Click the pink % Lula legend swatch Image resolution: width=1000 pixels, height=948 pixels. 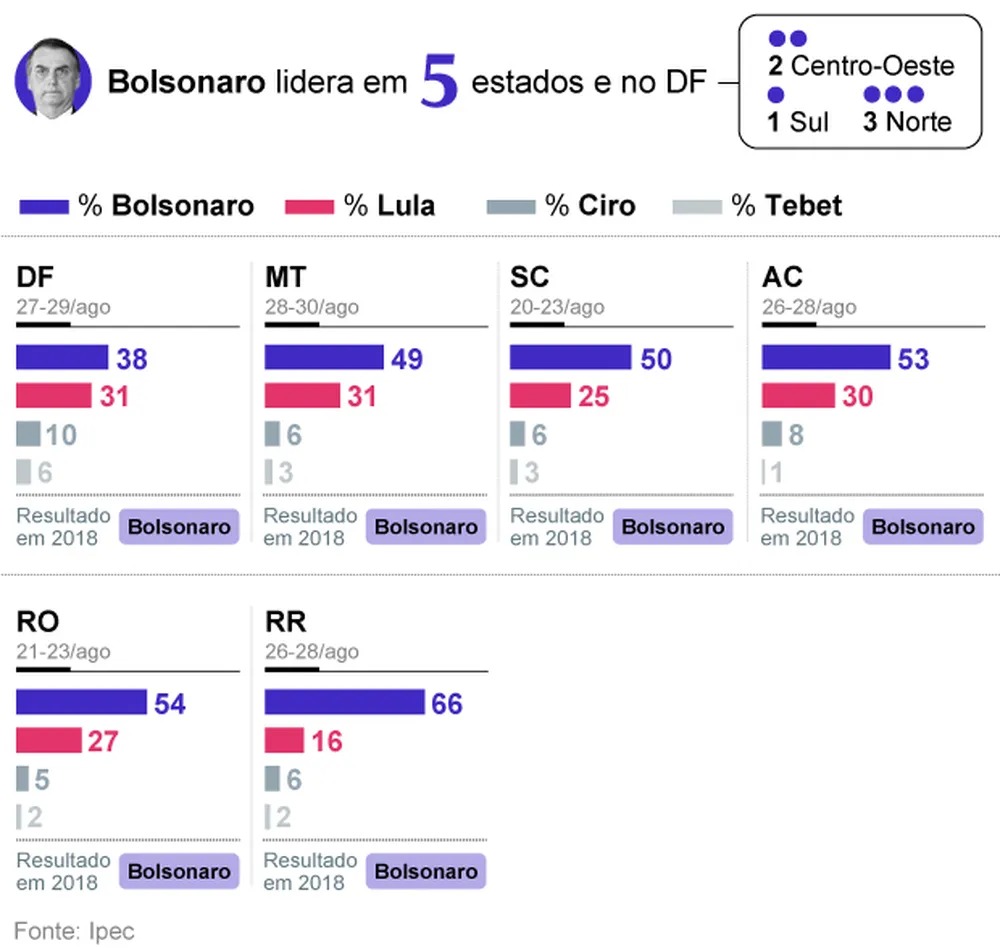(309, 207)
